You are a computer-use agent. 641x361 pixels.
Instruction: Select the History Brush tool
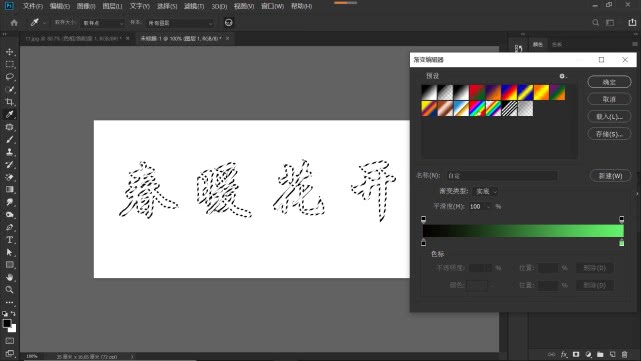9,165
